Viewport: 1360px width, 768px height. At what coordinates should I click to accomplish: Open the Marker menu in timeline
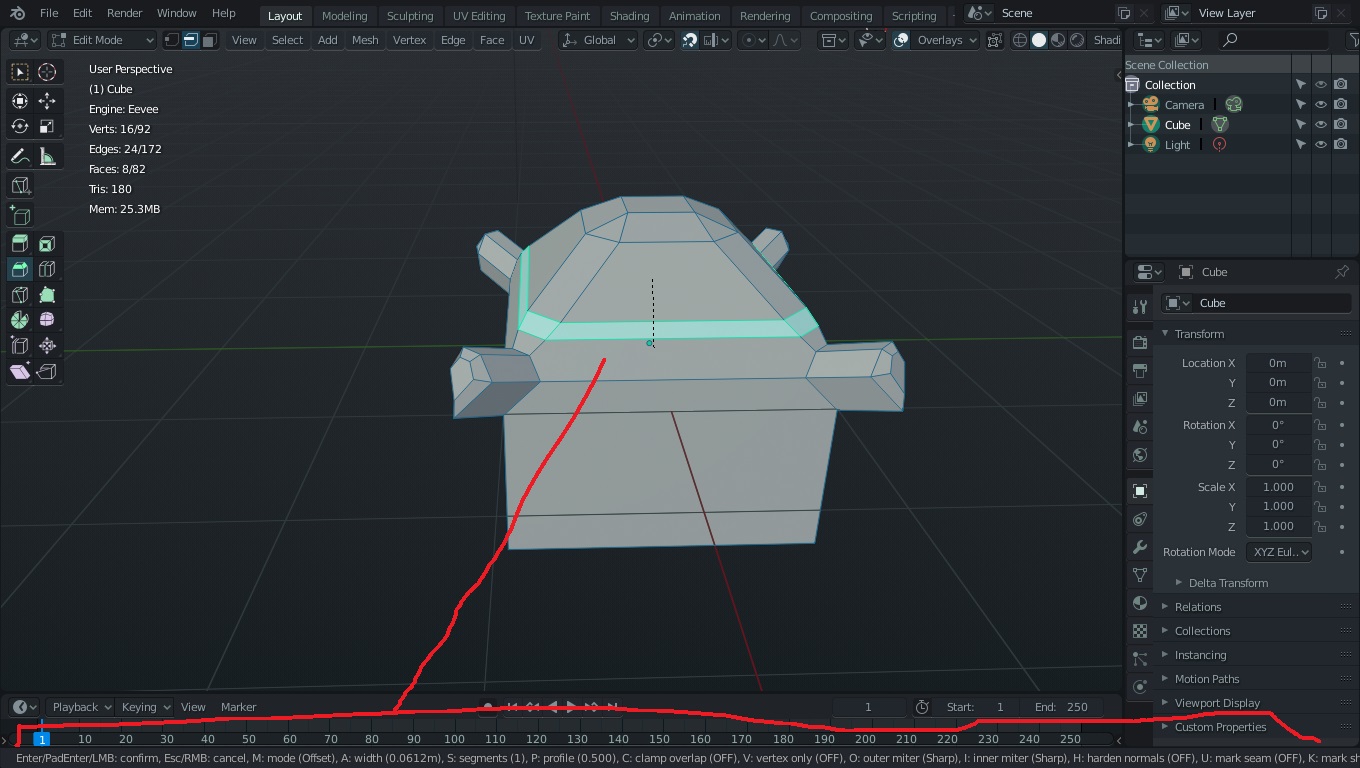pos(239,707)
